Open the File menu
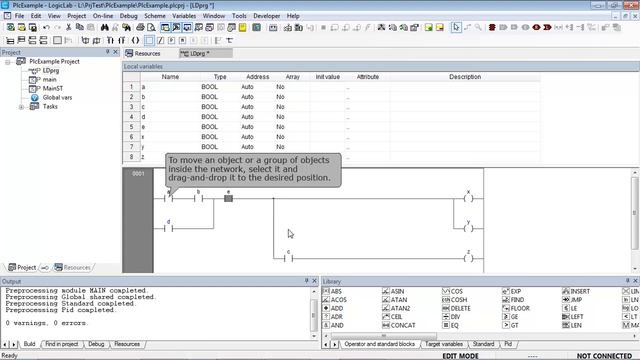The image size is (640, 360). pyautogui.click(x=19, y=16)
